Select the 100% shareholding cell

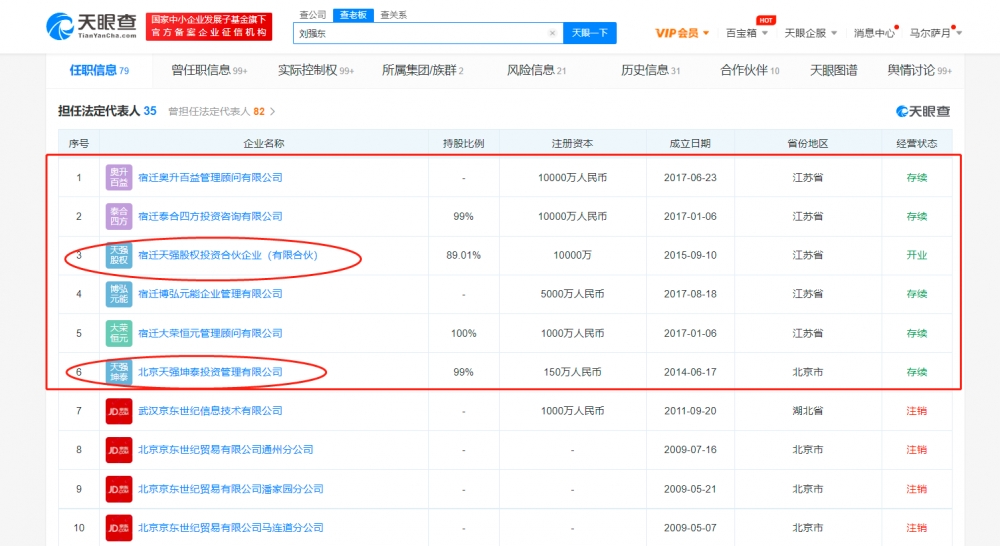coord(464,333)
